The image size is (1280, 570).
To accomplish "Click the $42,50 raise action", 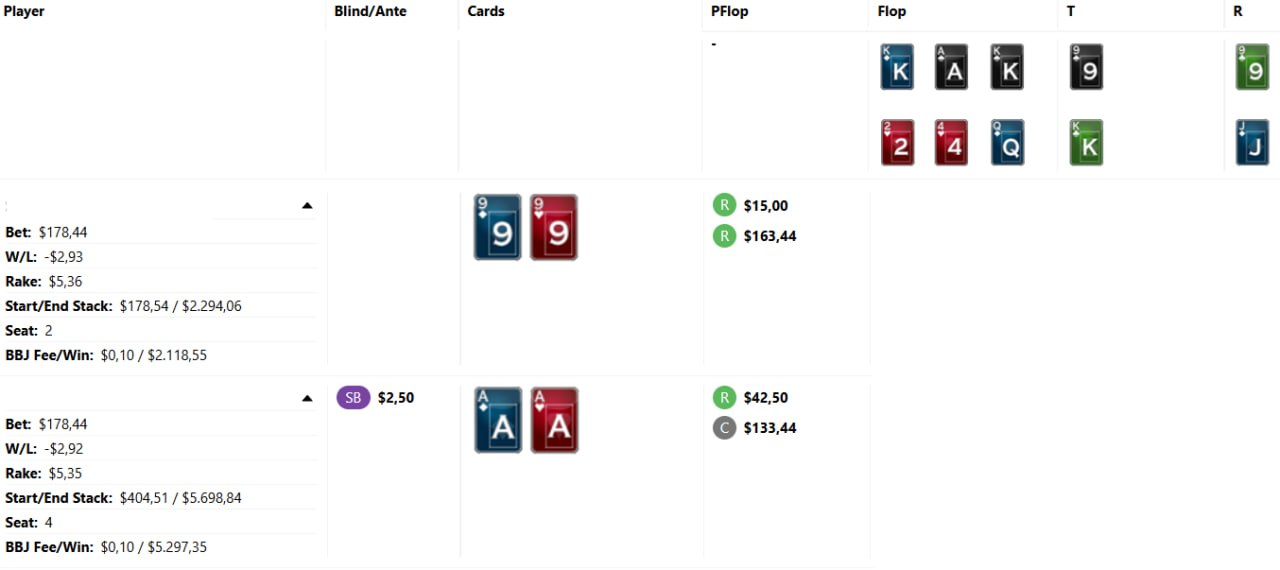I will coord(765,398).
